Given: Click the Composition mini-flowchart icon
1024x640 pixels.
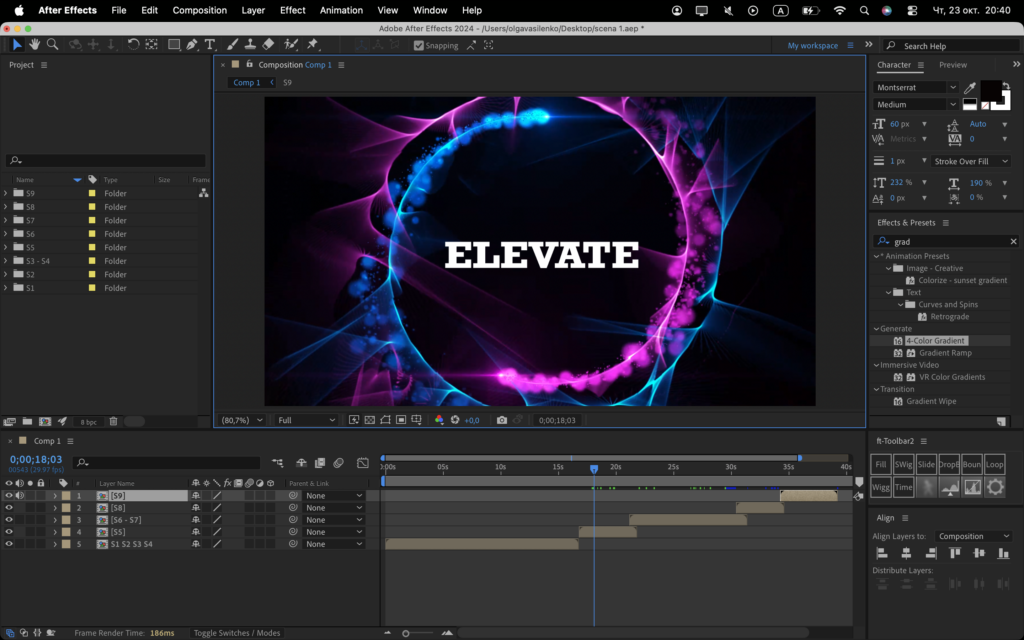Looking at the screenshot, I should (278, 462).
